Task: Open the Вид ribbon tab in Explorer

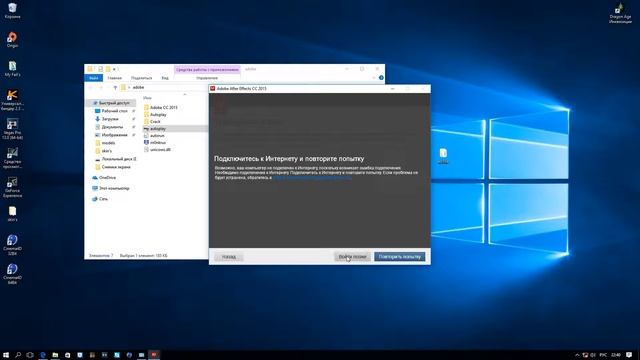Action: [x=165, y=78]
